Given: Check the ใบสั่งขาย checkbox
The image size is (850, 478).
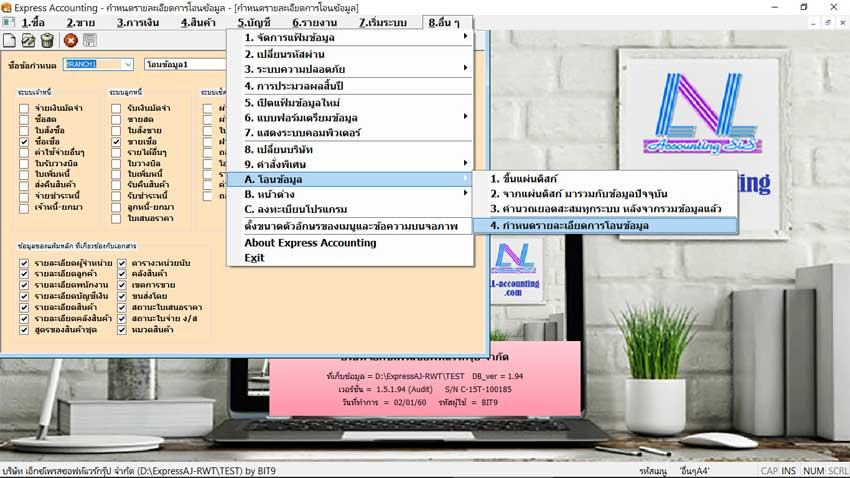Looking at the screenshot, I should point(116,131).
